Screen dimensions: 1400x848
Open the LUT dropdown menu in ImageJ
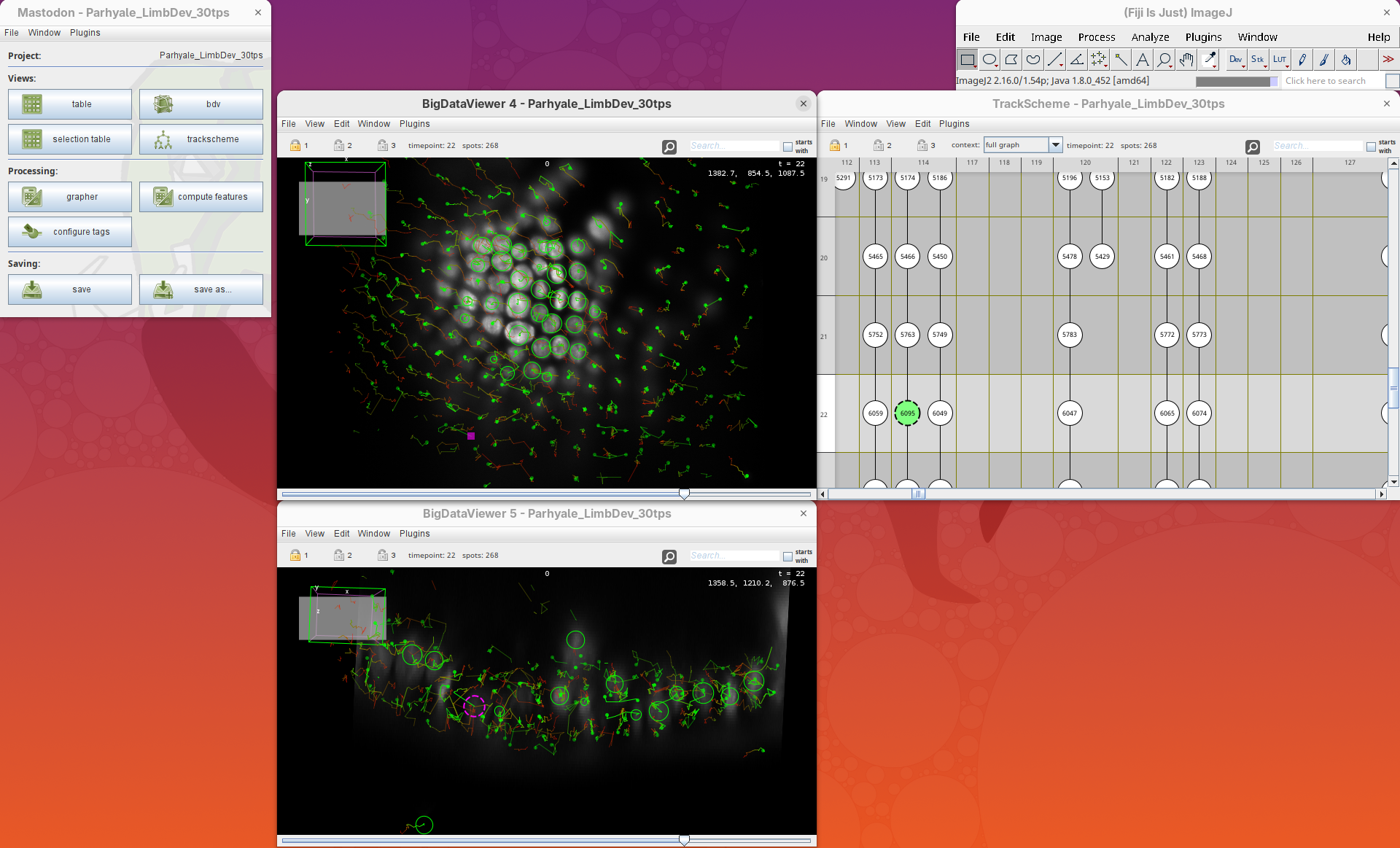(1280, 60)
